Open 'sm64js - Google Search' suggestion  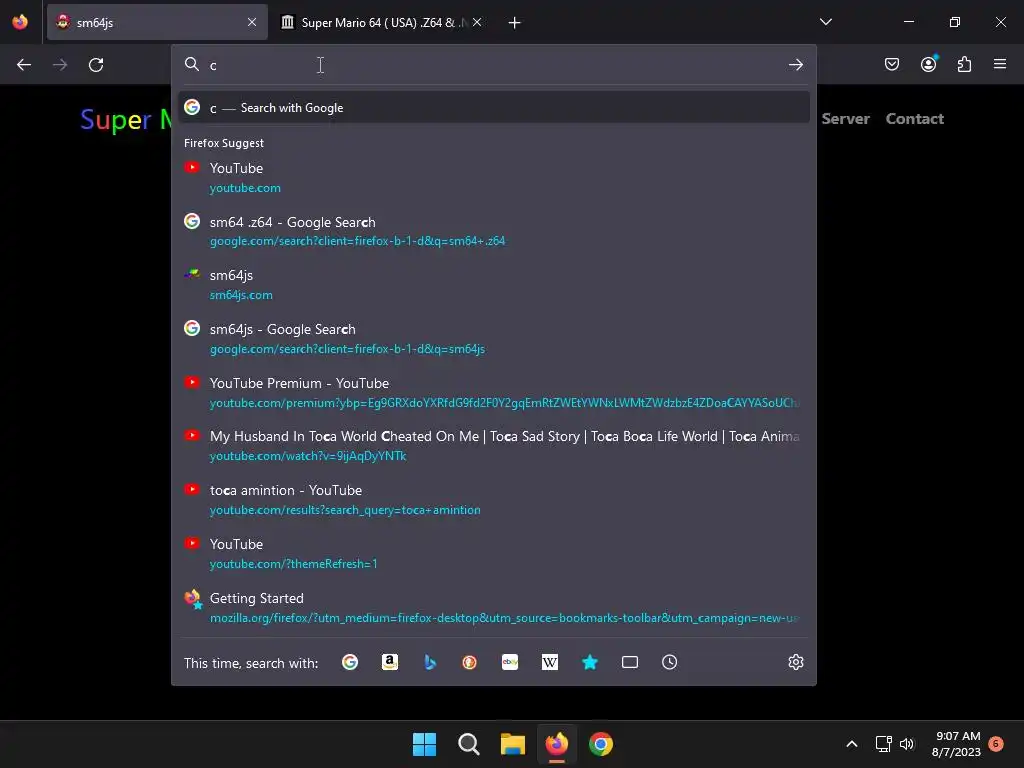pos(494,338)
